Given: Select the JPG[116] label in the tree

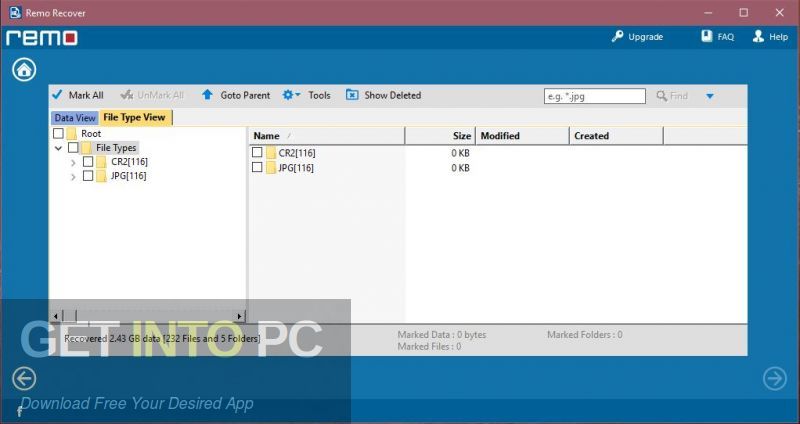Looking at the screenshot, I should tap(128, 176).
